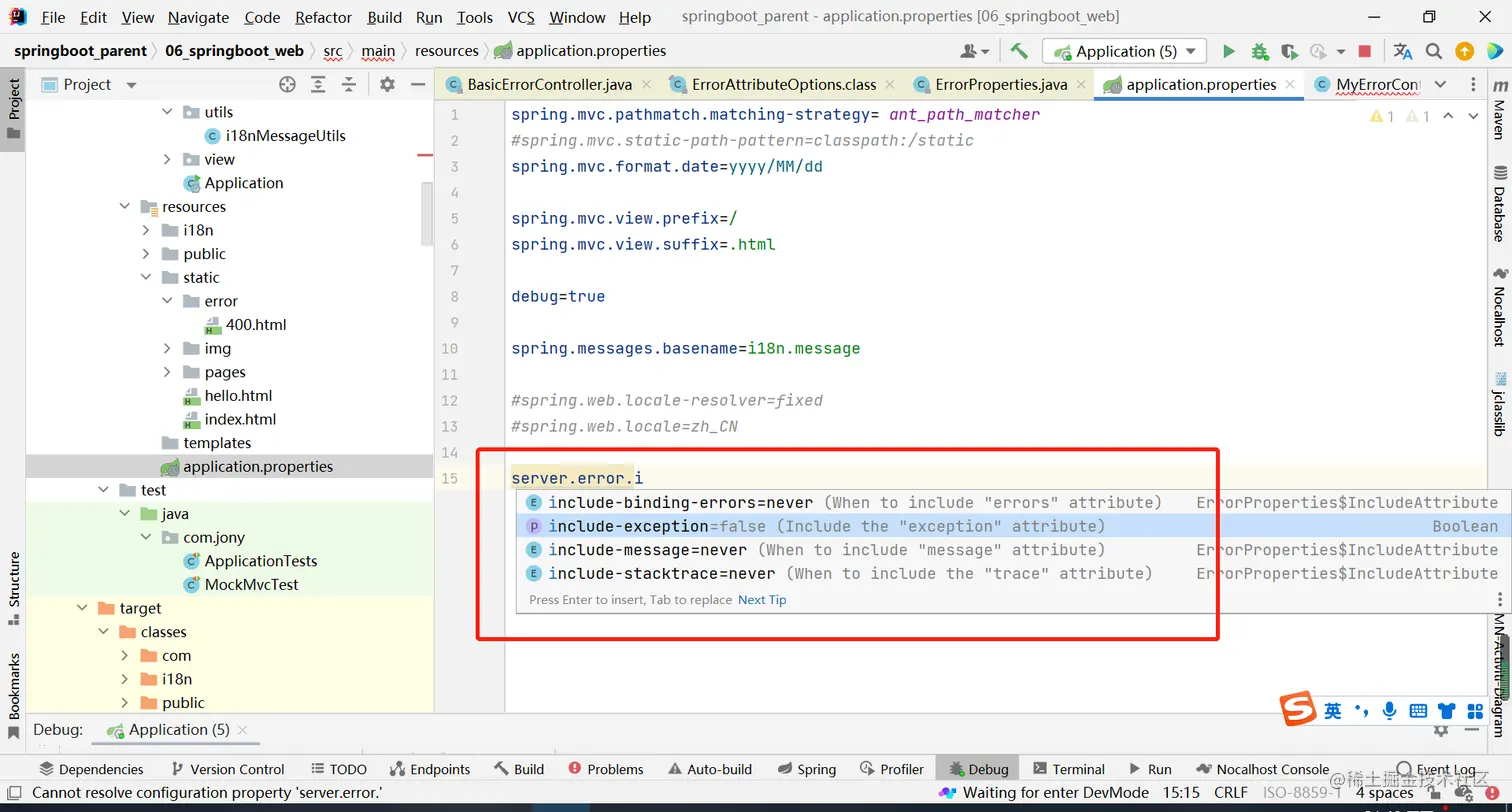The width and height of the screenshot is (1512, 812).
Task: Toggle the Structure tool window
Action: pyautogui.click(x=13, y=587)
